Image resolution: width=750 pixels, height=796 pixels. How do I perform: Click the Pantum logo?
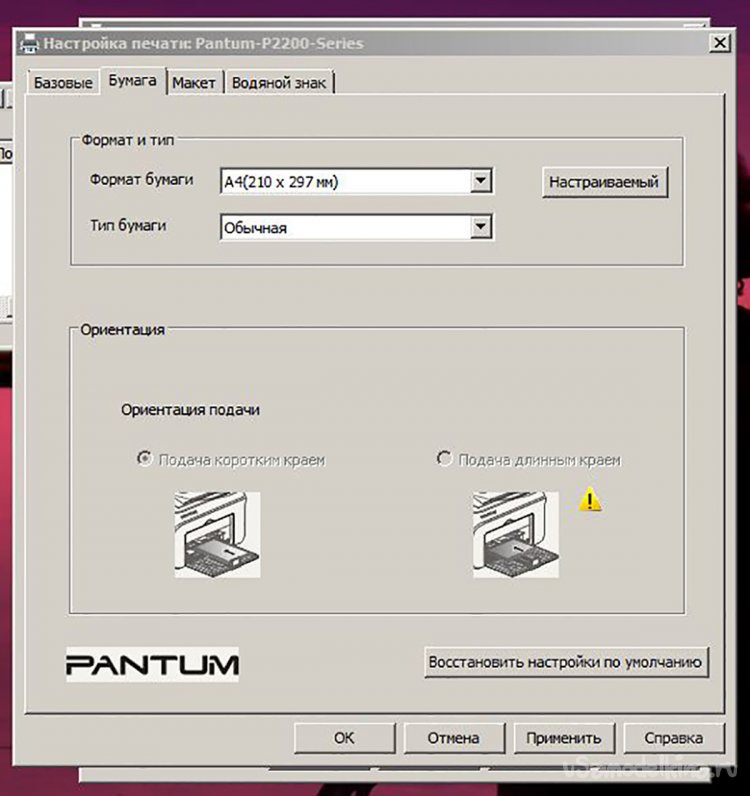pyautogui.click(x=152, y=663)
